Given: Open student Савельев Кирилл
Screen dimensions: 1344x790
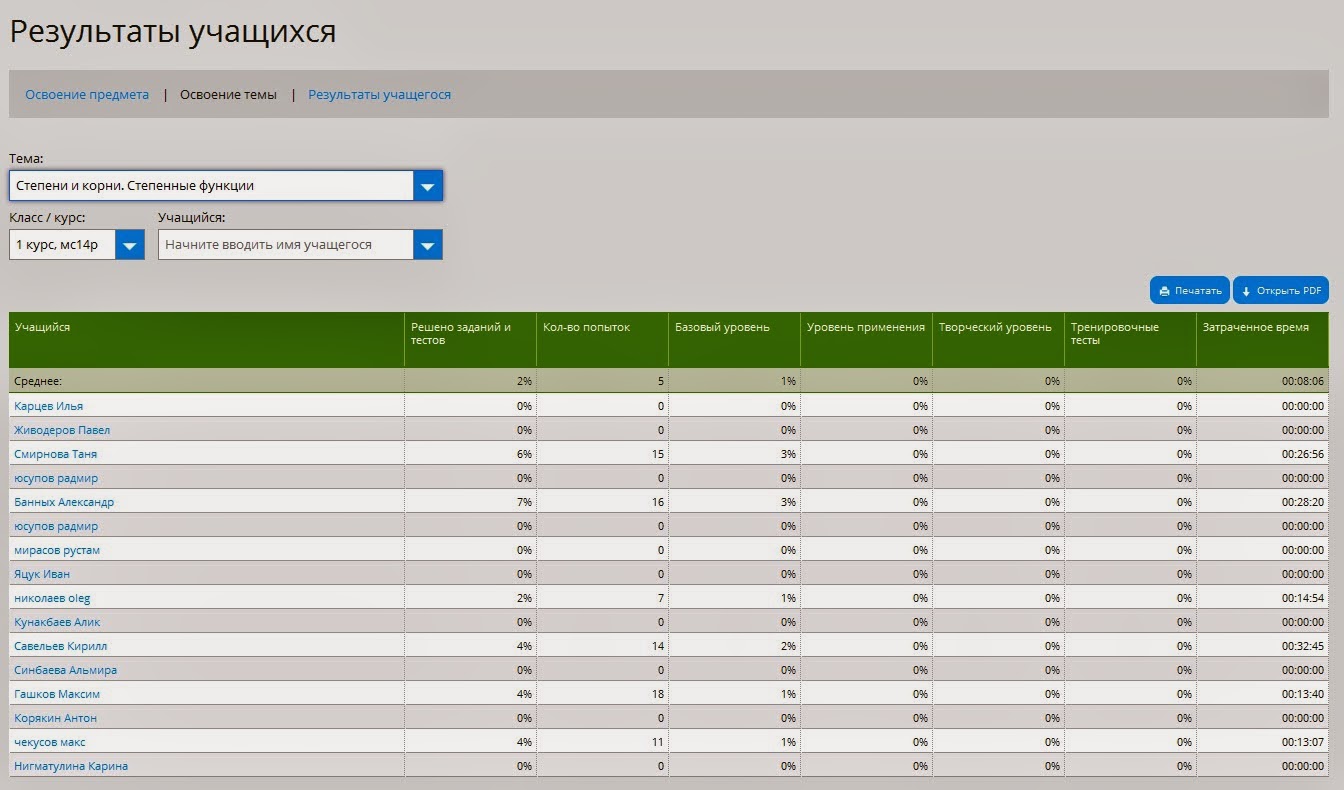Looking at the screenshot, I should (x=60, y=646).
